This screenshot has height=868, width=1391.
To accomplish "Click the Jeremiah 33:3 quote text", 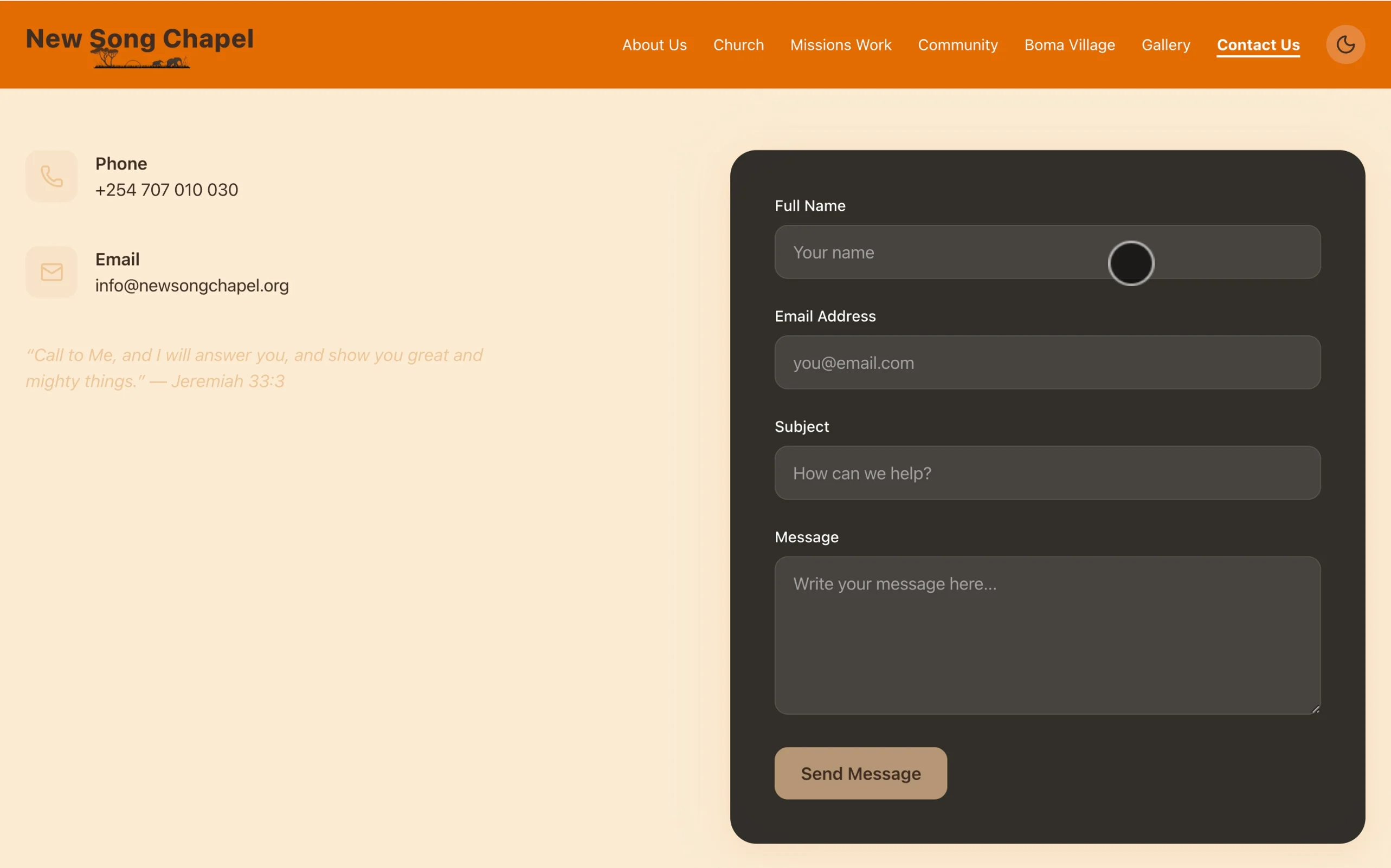I will tap(254, 368).
